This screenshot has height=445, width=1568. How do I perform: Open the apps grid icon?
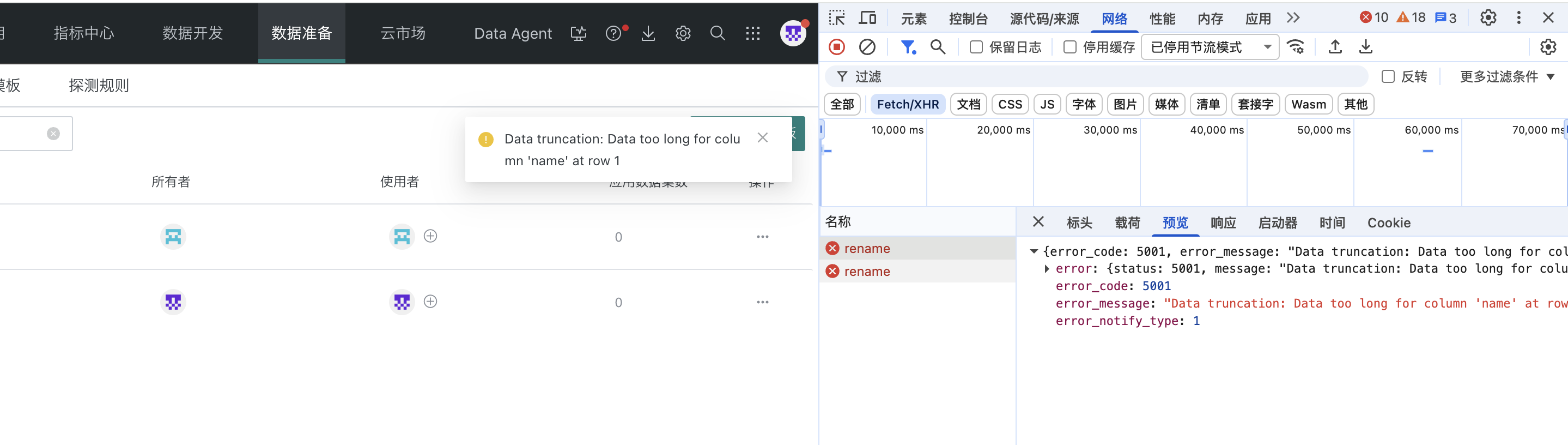pos(753,33)
